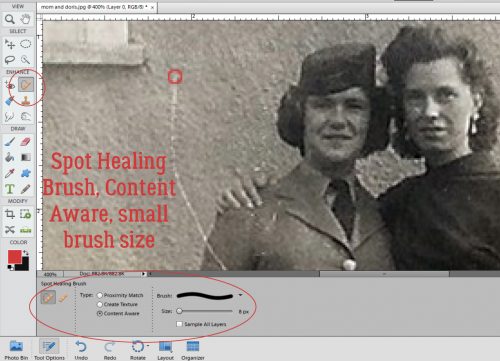Viewport: 500px width, 361px height.
Task: Select the Pencil tool
Action: pos(26,189)
